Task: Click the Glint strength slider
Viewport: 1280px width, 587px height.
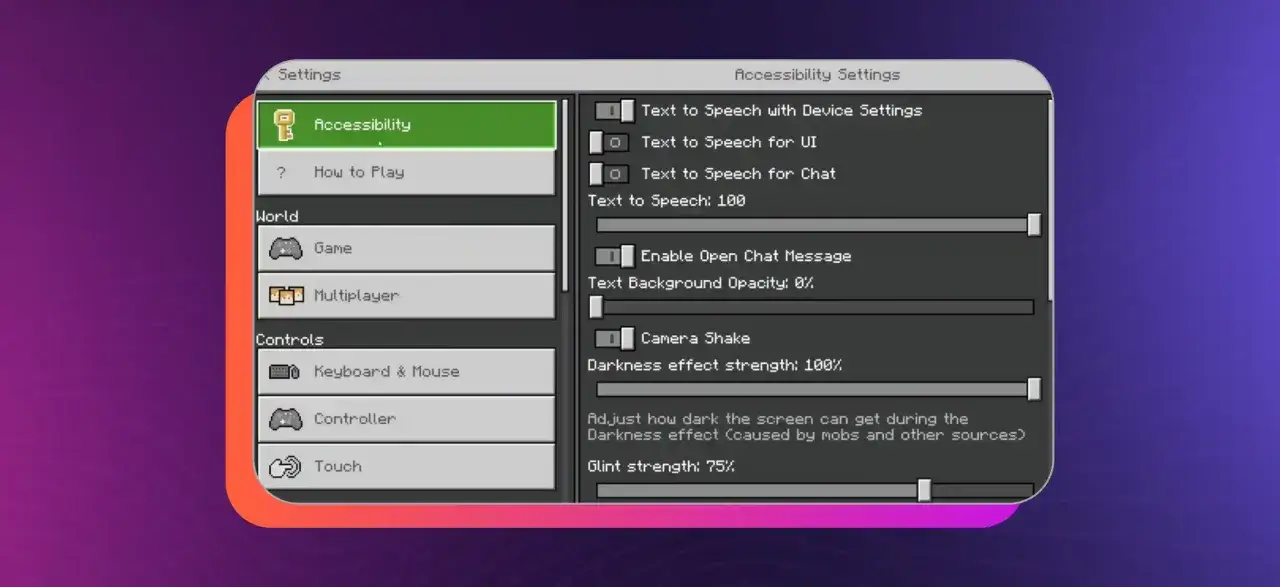Action: click(815, 490)
